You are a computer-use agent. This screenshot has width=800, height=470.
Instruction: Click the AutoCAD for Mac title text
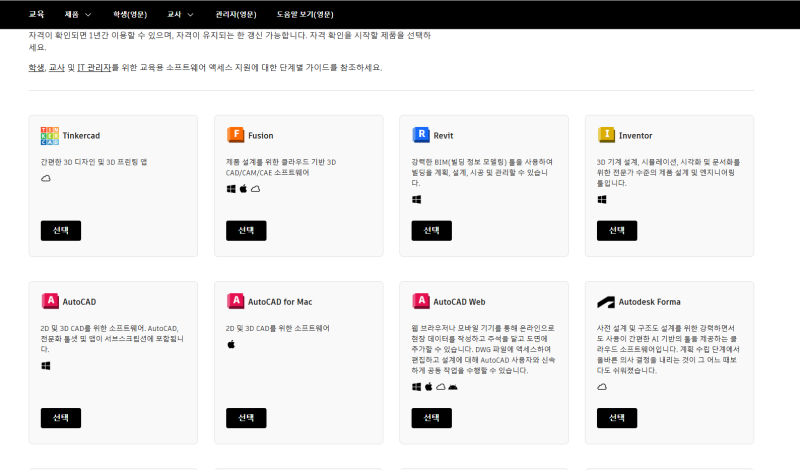(x=280, y=302)
